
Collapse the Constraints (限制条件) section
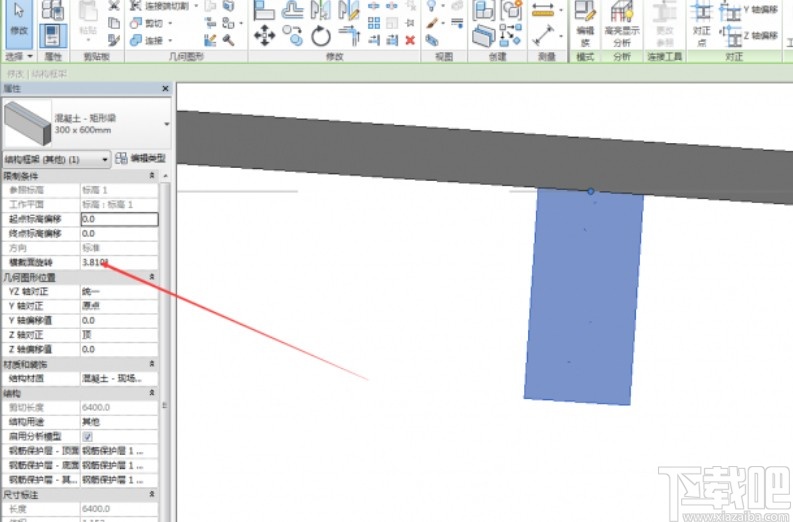point(152,176)
